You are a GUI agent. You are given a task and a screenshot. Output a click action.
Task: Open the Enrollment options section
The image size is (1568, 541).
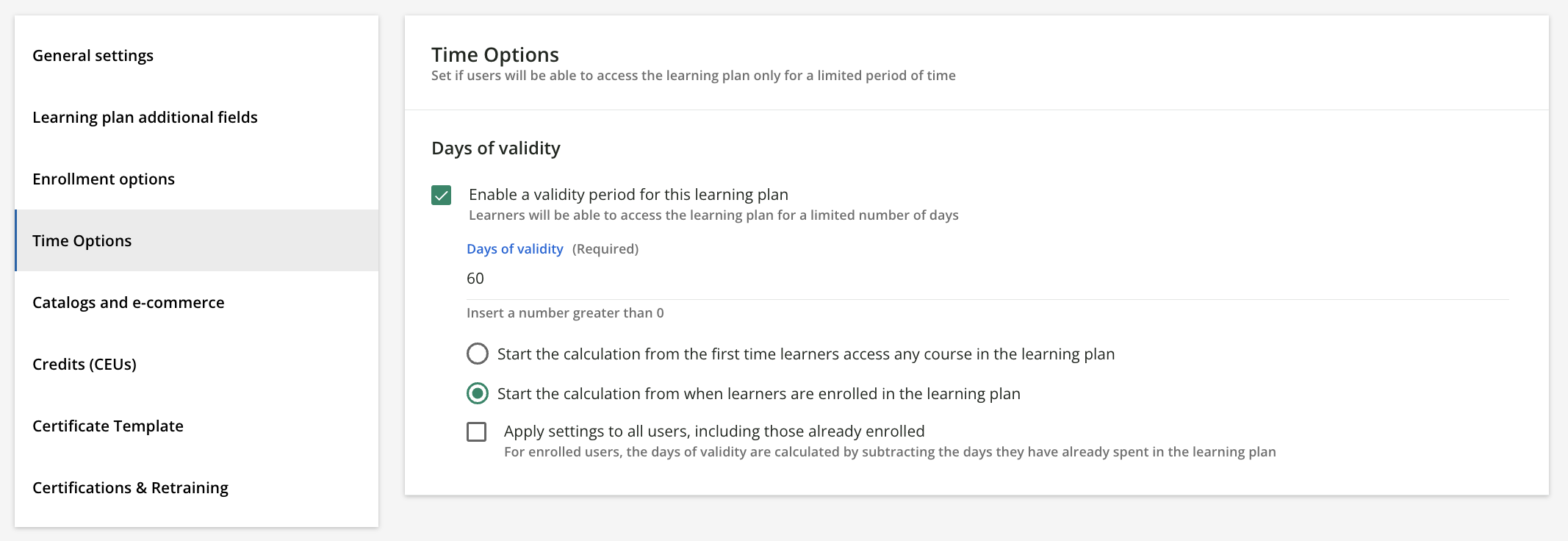[x=103, y=179]
